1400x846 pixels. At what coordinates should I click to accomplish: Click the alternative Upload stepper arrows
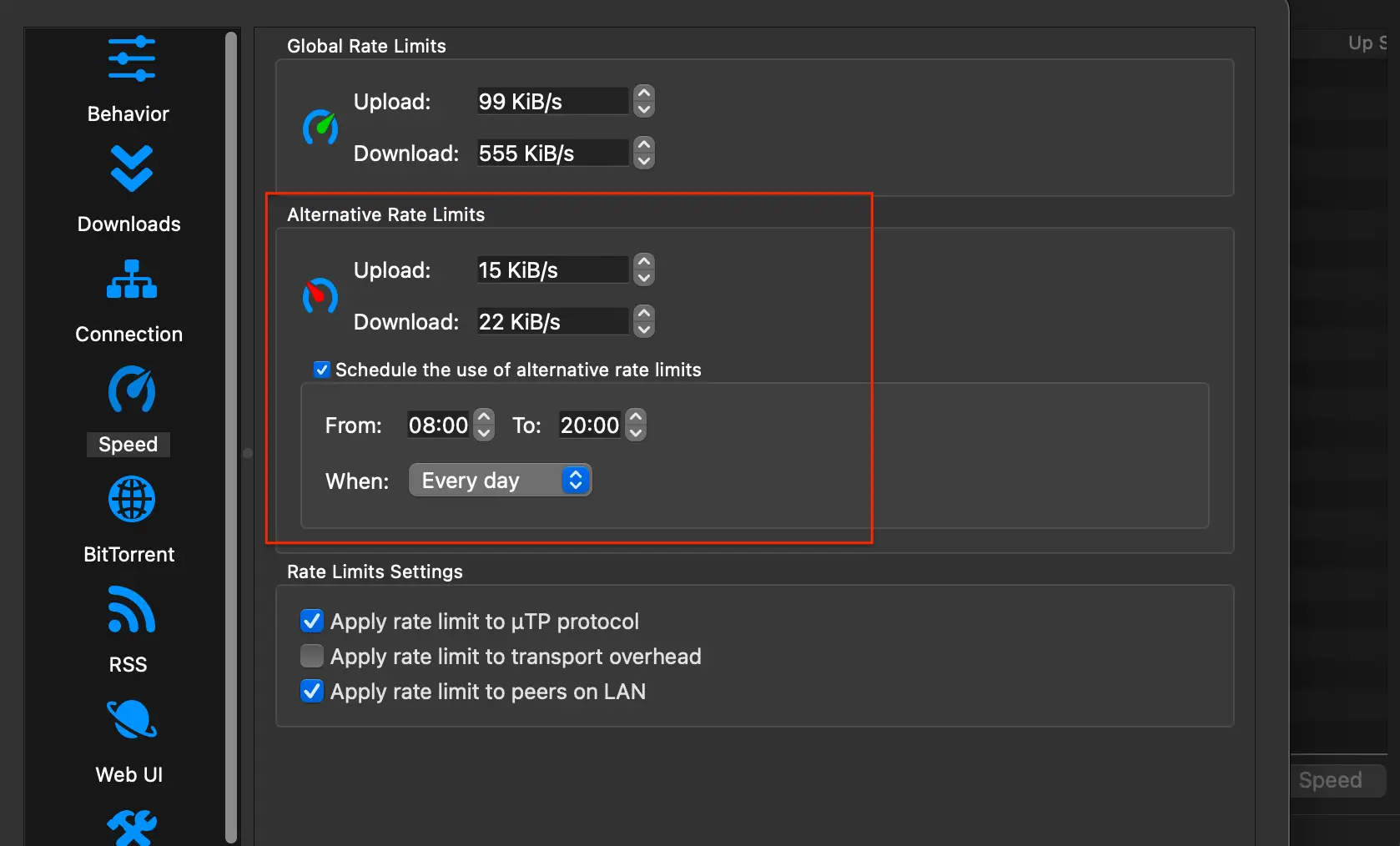[x=644, y=270]
